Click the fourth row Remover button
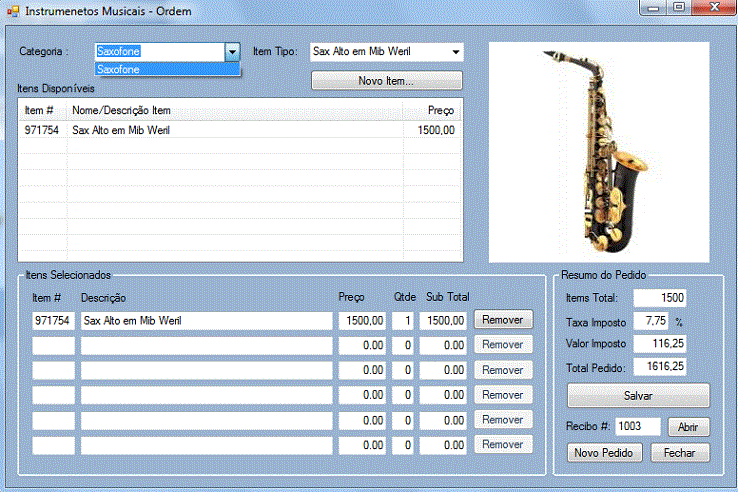The image size is (738, 492). [x=503, y=395]
